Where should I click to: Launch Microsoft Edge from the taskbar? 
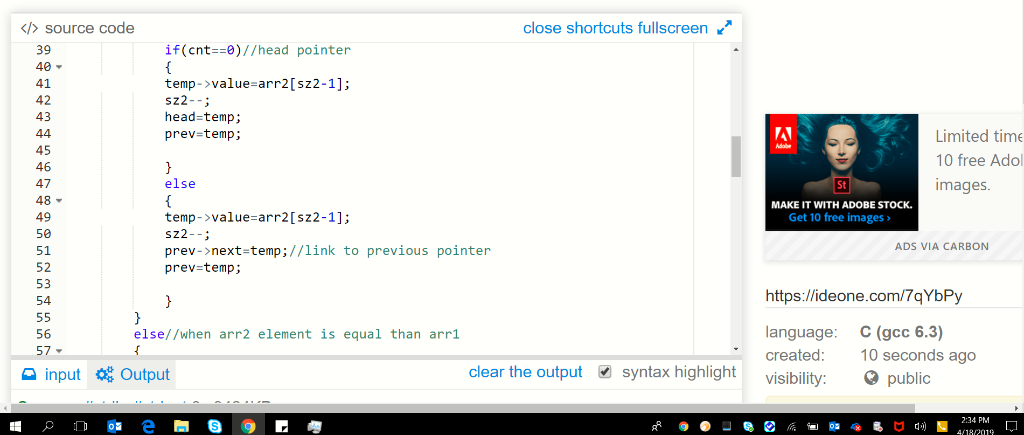pyautogui.click(x=148, y=427)
